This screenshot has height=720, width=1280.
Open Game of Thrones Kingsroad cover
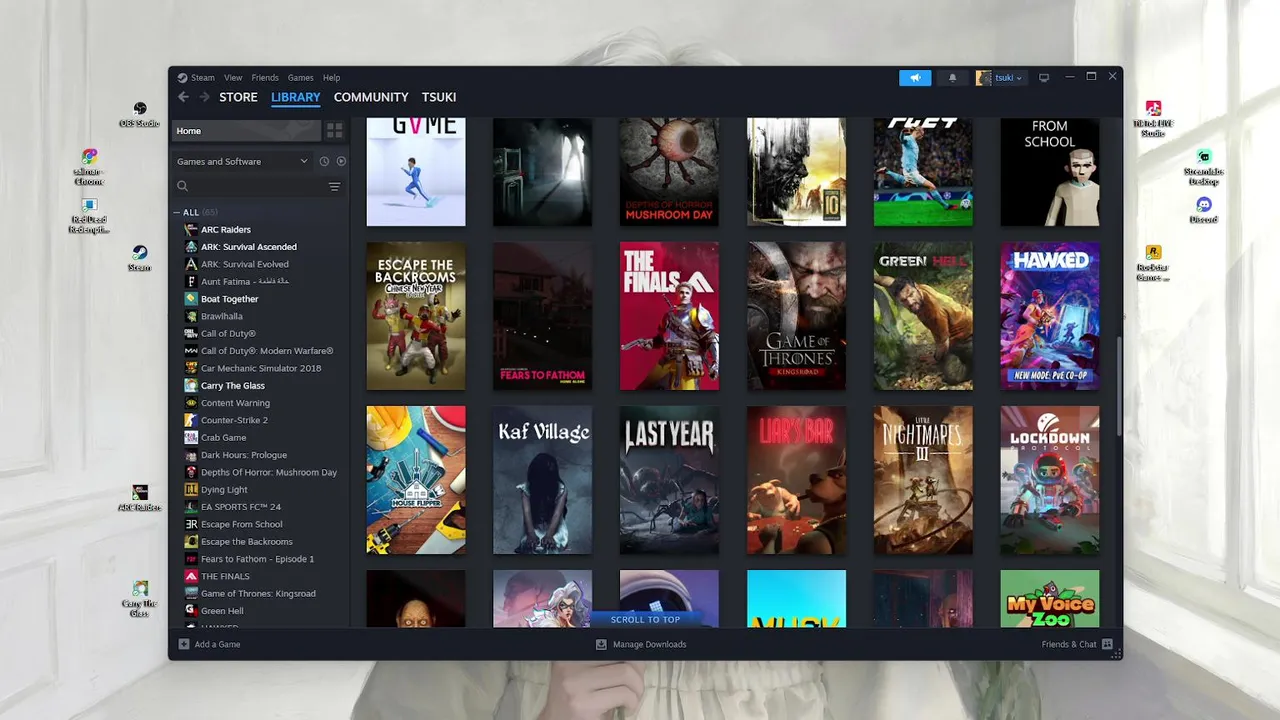(x=796, y=316)
